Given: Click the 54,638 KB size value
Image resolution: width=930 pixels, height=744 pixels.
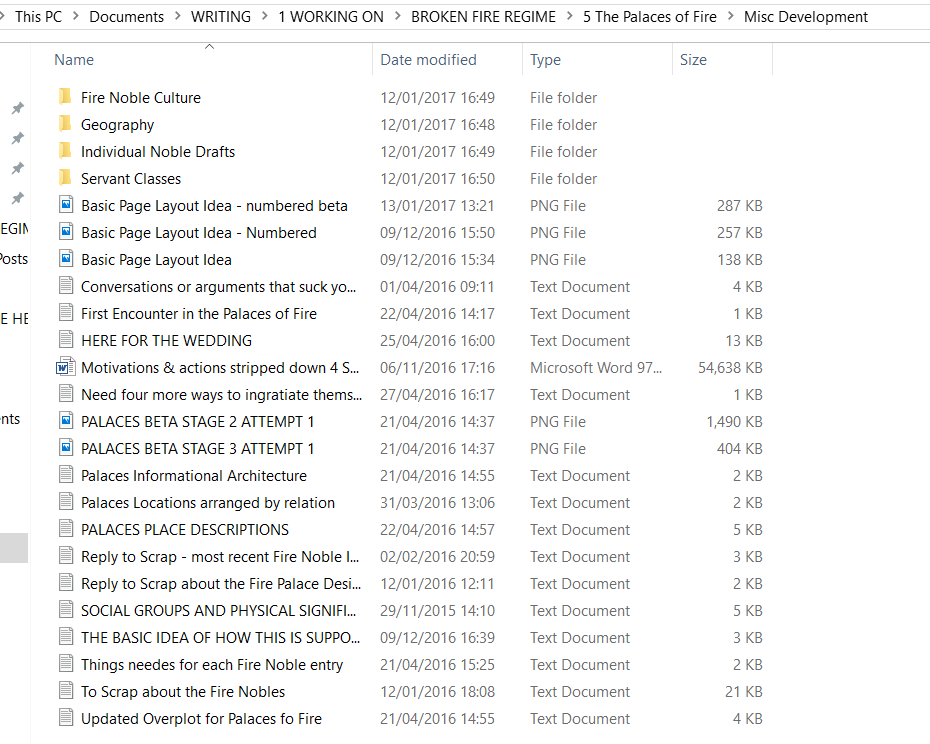Looking at the screenshot, I should tap(730, 368).
